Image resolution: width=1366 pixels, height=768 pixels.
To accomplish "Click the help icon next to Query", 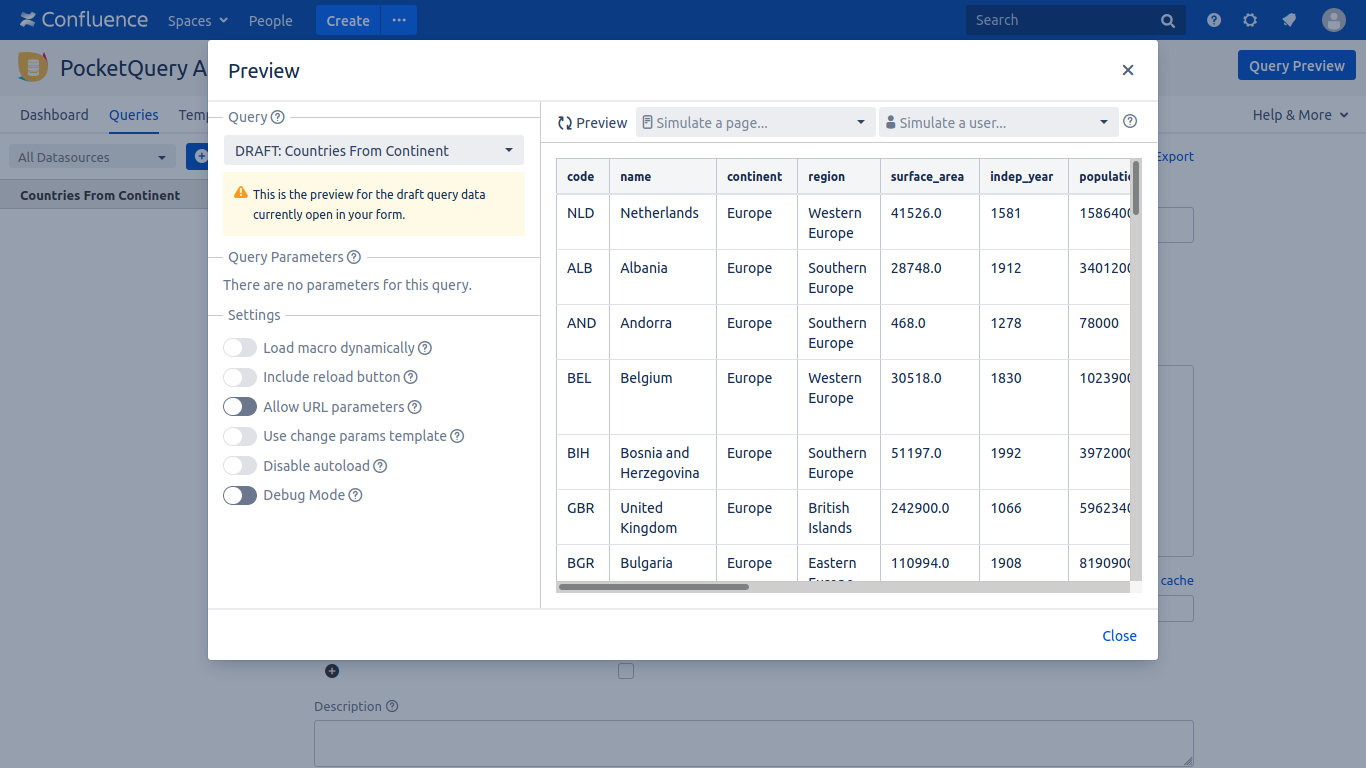I will [x=278, y=117].
